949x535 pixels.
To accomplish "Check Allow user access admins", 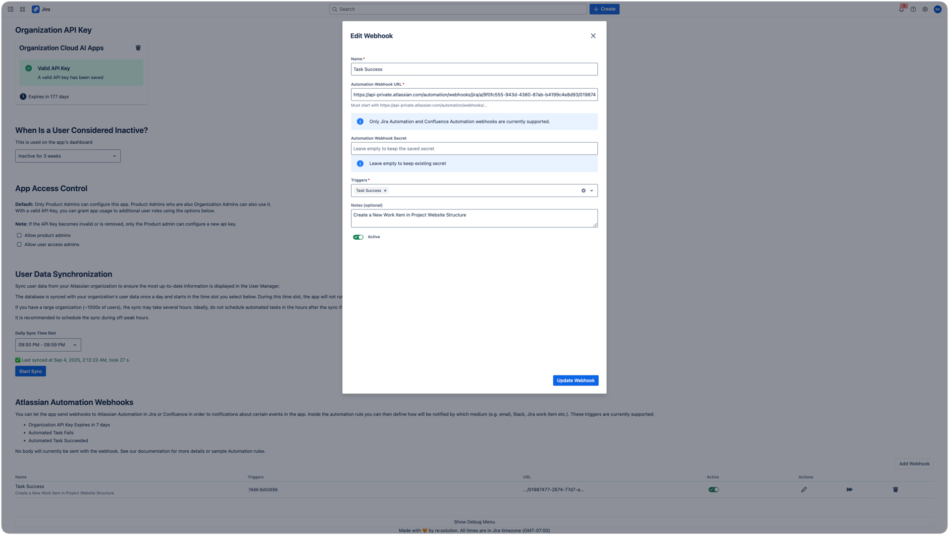I will pyautogui.click(x=19, y=245).
